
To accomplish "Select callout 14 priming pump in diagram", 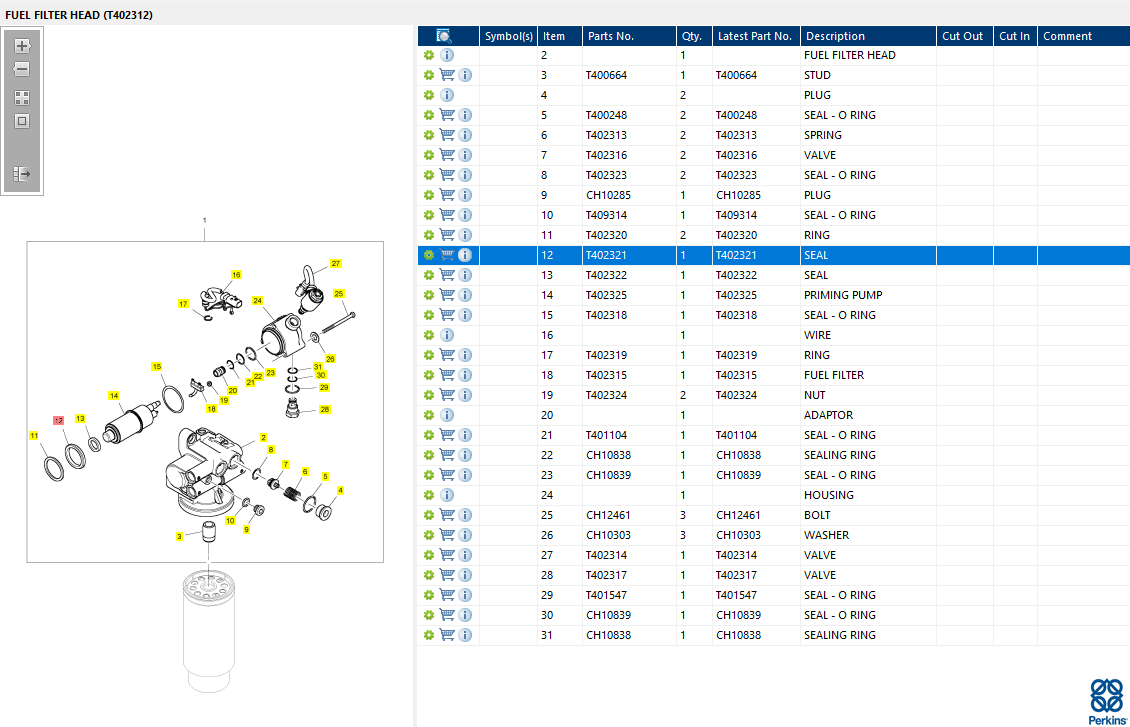I will click(114, 396).
